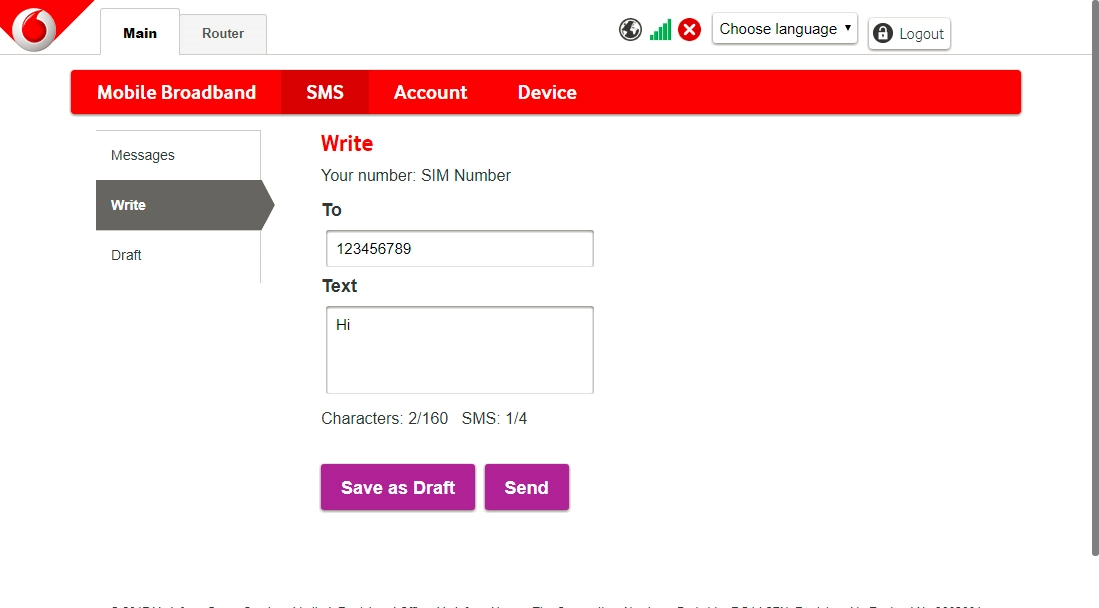
Task: Open the Draft folder in the sidebar
Action: click(126, 255)
